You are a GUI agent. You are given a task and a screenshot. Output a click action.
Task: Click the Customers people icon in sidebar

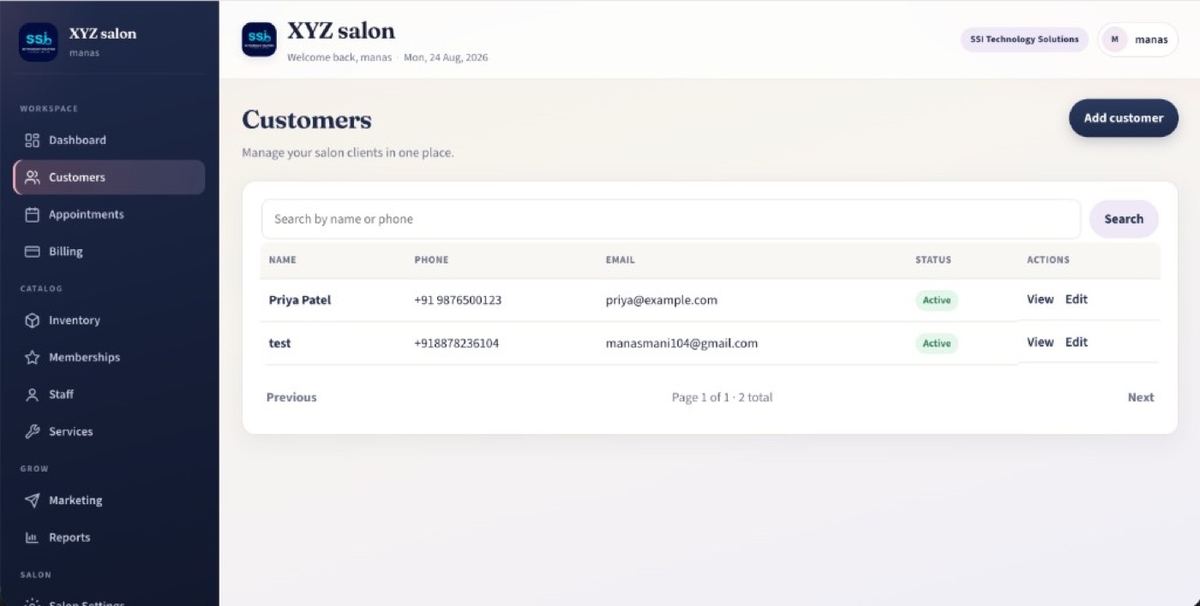pyautogui.click(x=32, y=177)
